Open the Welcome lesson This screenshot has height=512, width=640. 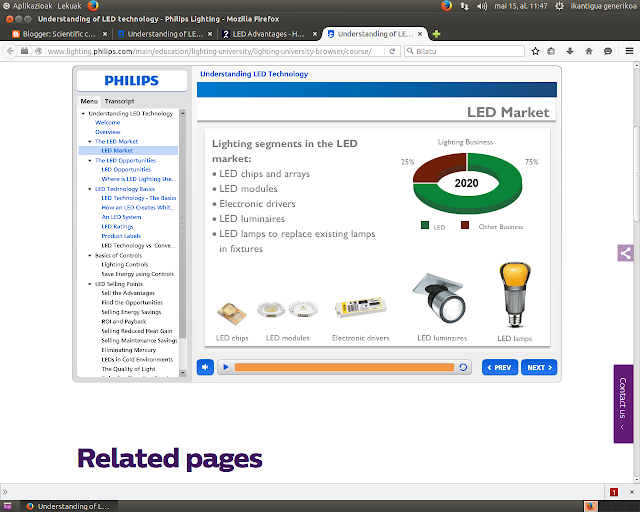107,122
